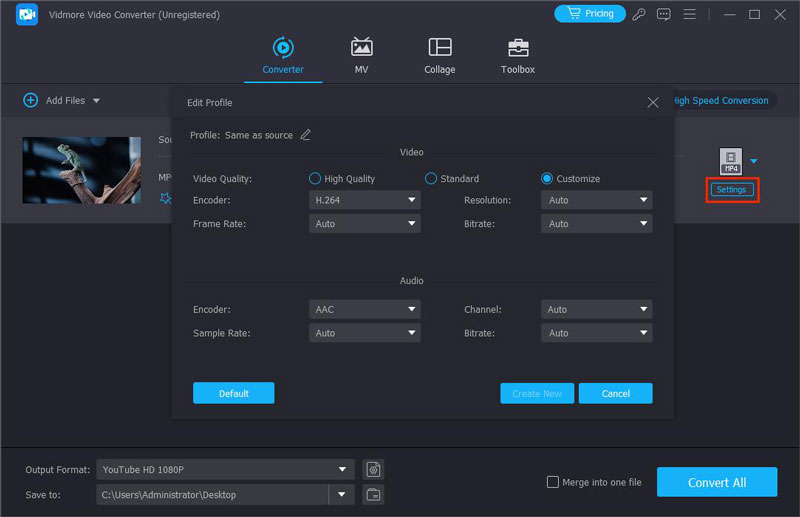The width and height of the screenshot is (800, 517).
Task: Expand the audio Sample Rate dropdown
Action: [x=364, y=333]
